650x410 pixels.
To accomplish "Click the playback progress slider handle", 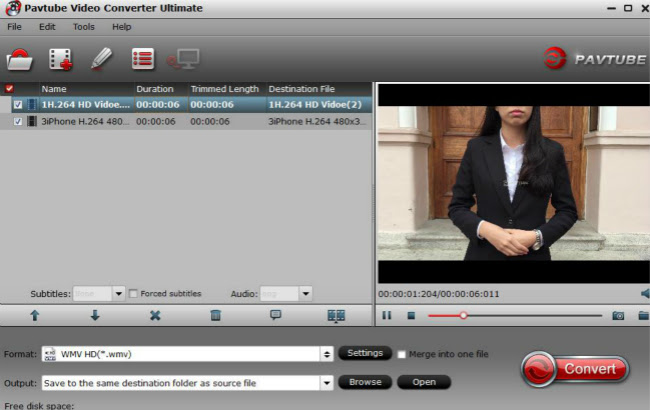I will [x=463, y=316].
